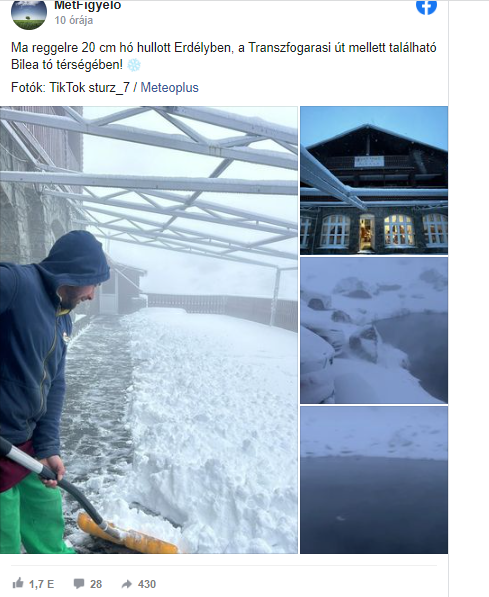Click the snowflake emoji in post
The height and width of the screenshot is (597, 489).
point(134,65)
